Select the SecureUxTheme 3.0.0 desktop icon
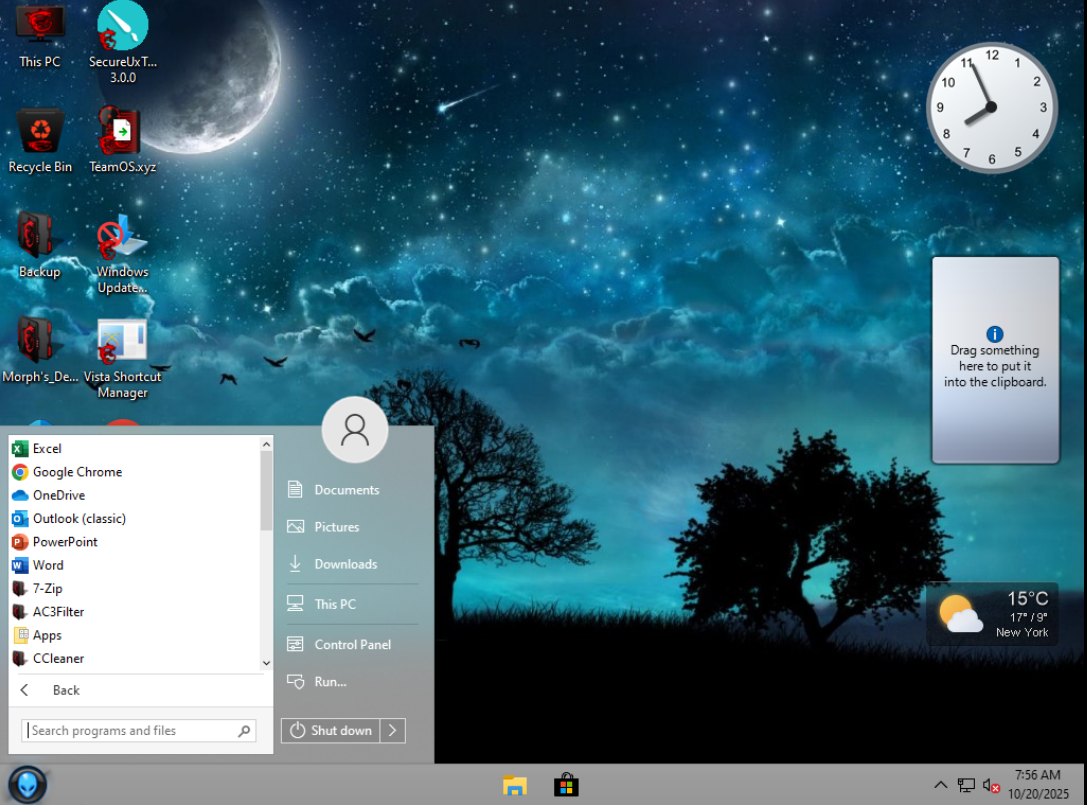The height and width of the screenshot is (805, 1087). (x=123, y=42)
